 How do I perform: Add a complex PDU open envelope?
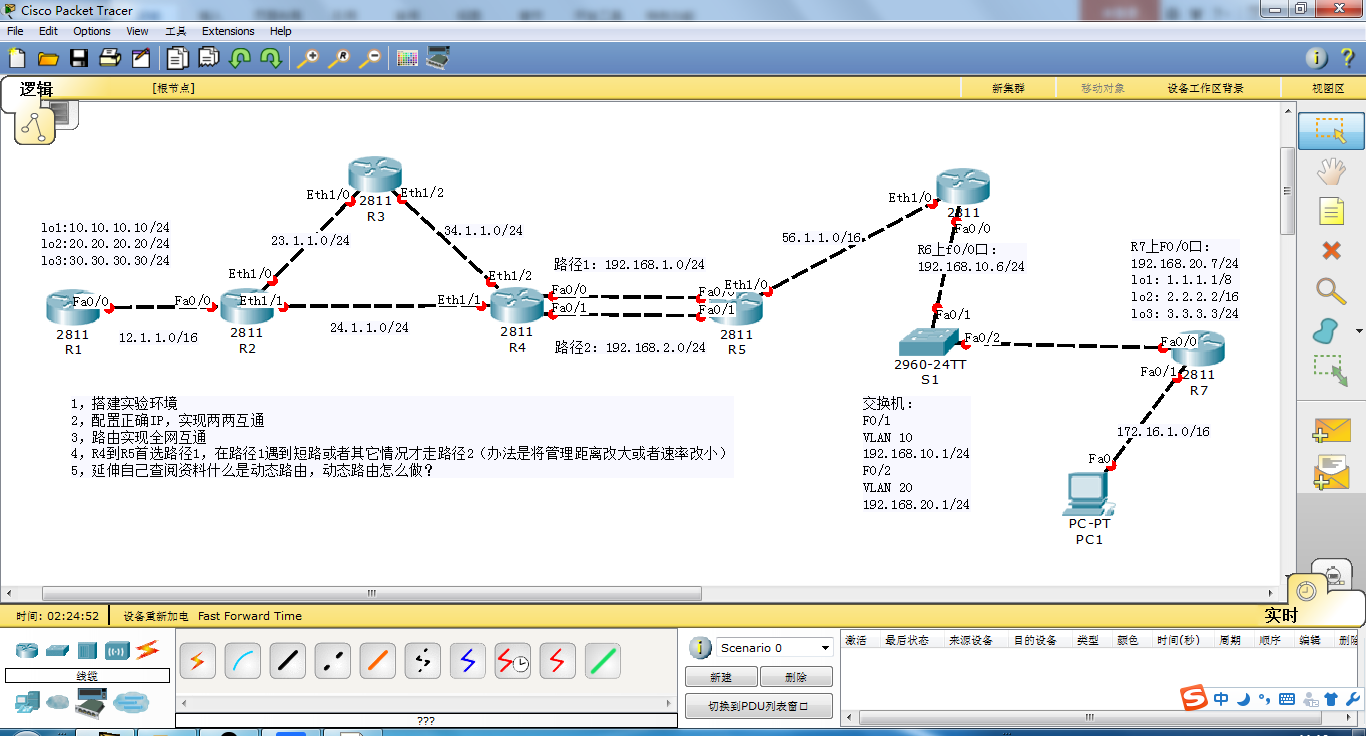(1331, 472)
